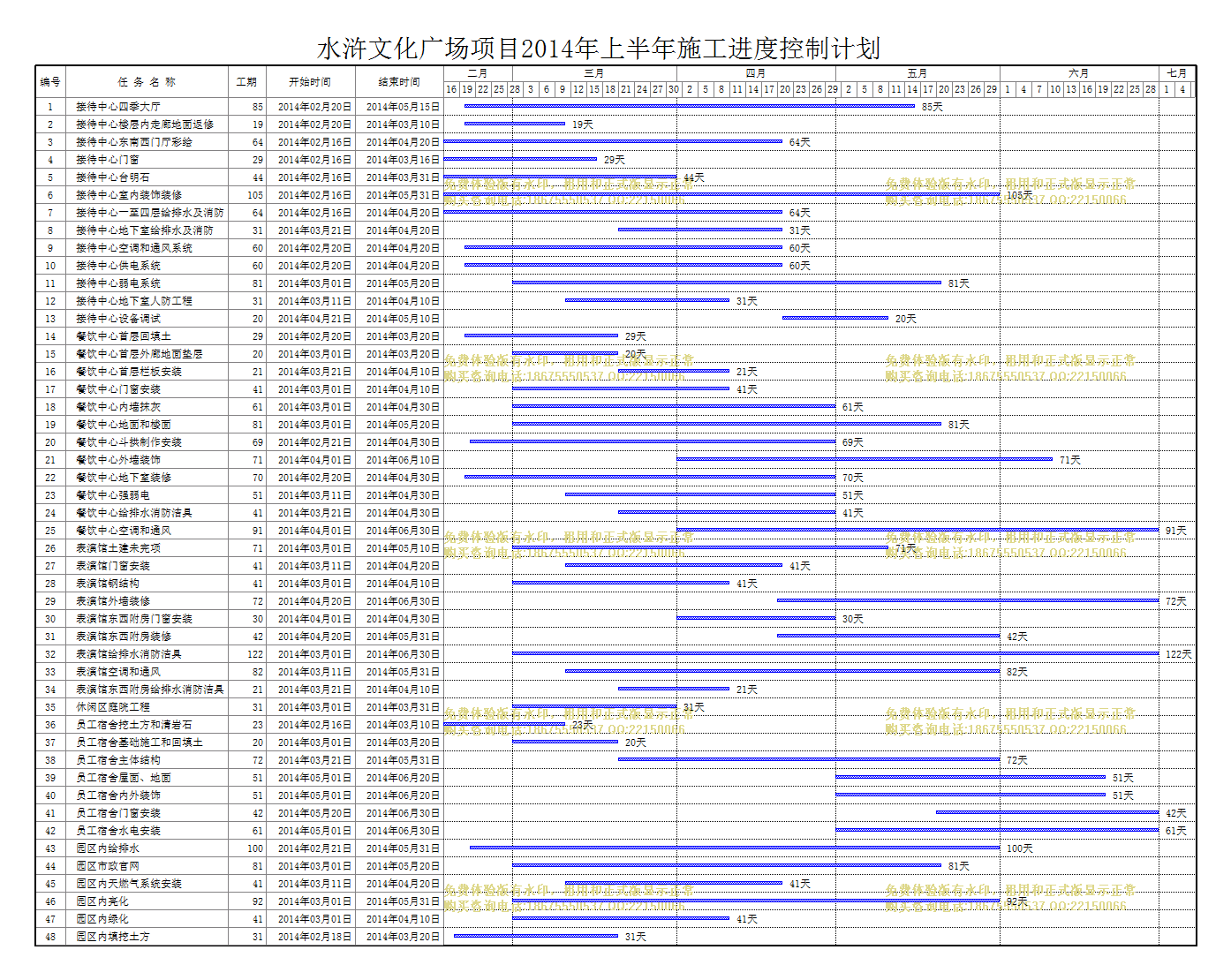1231x980 pixels.
Task: Click the 91天 bar of 餐饮中心空调和通风
Action: [918, 530]
